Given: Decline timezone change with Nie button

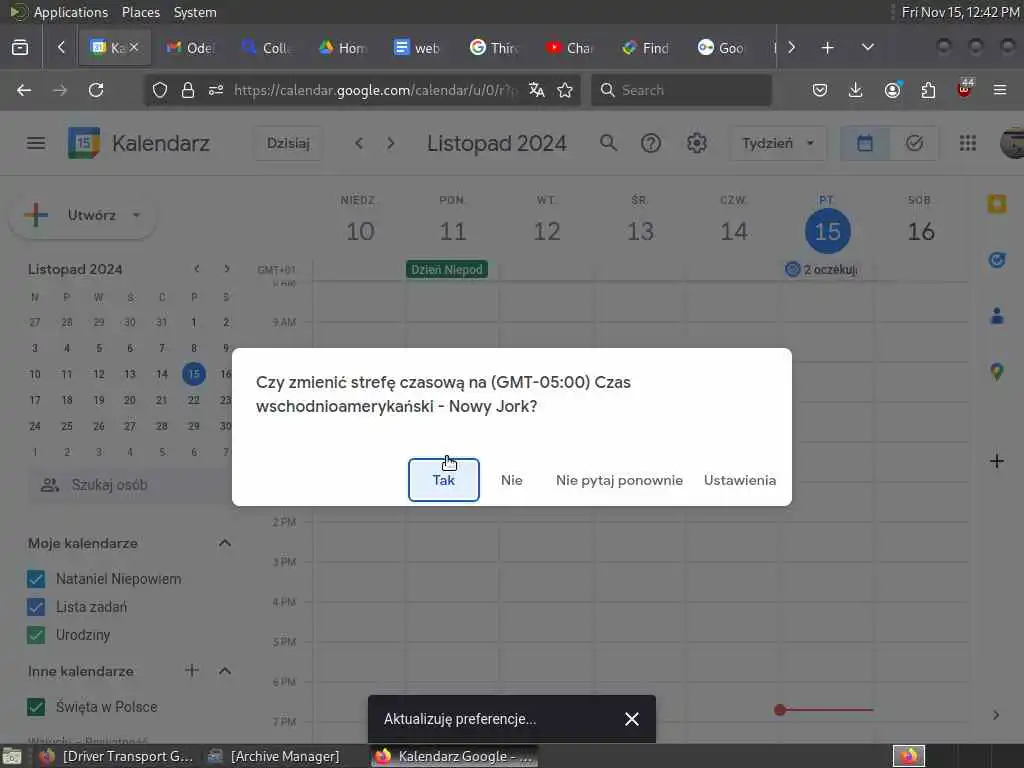Looking at the screenshot, I should (511, 480).
